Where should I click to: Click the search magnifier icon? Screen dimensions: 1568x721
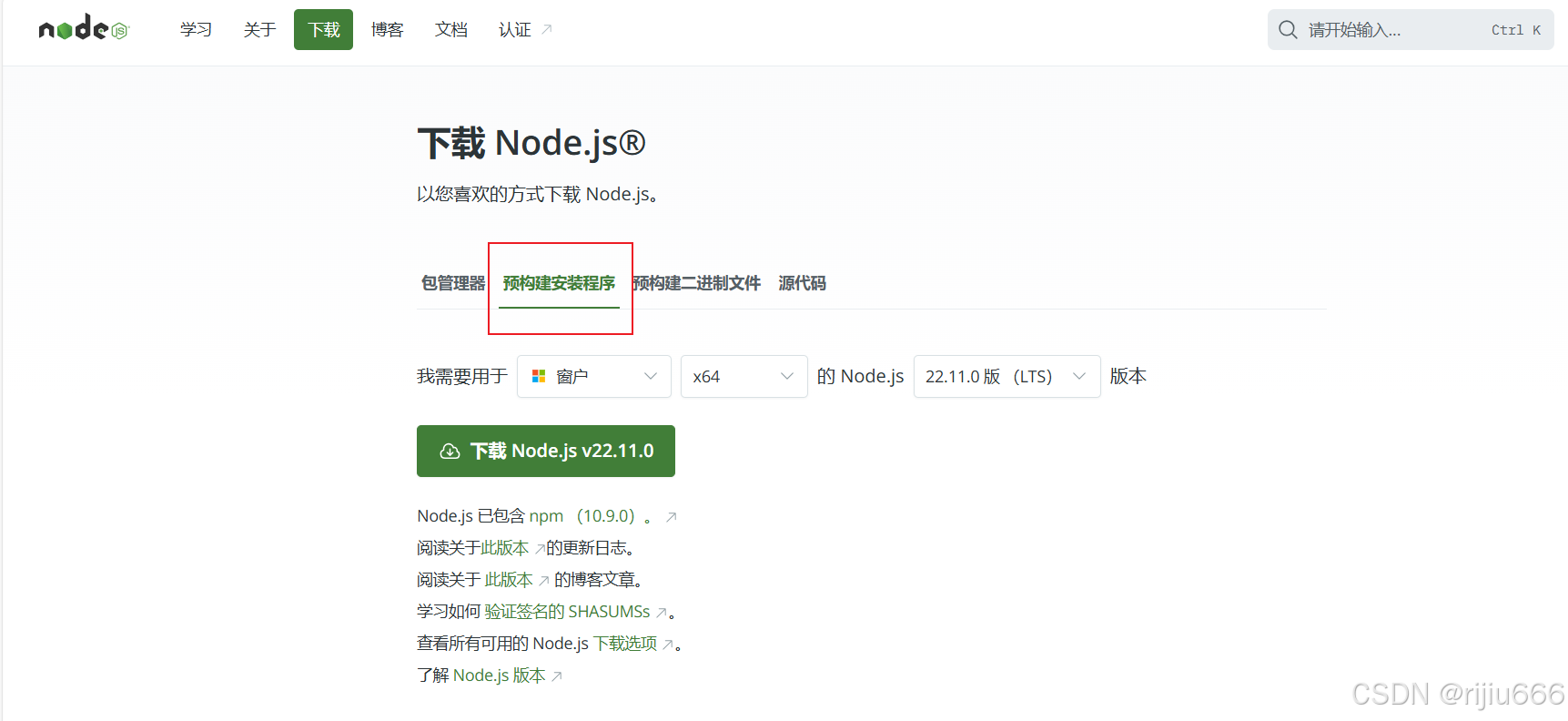1288,30
